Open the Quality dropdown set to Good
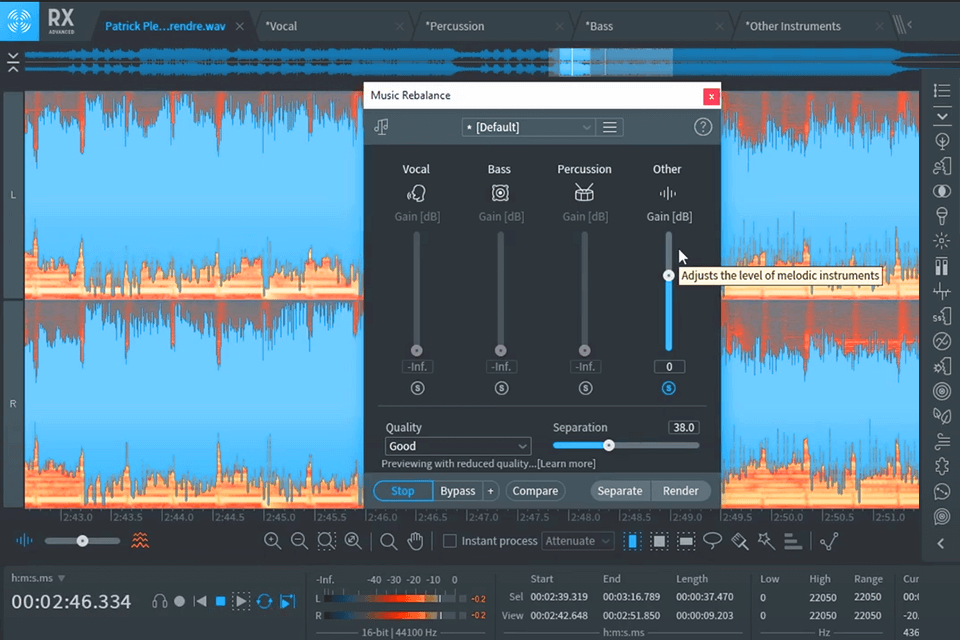The image size is (960, 640). pyautogui.click(x=457, y=445)
